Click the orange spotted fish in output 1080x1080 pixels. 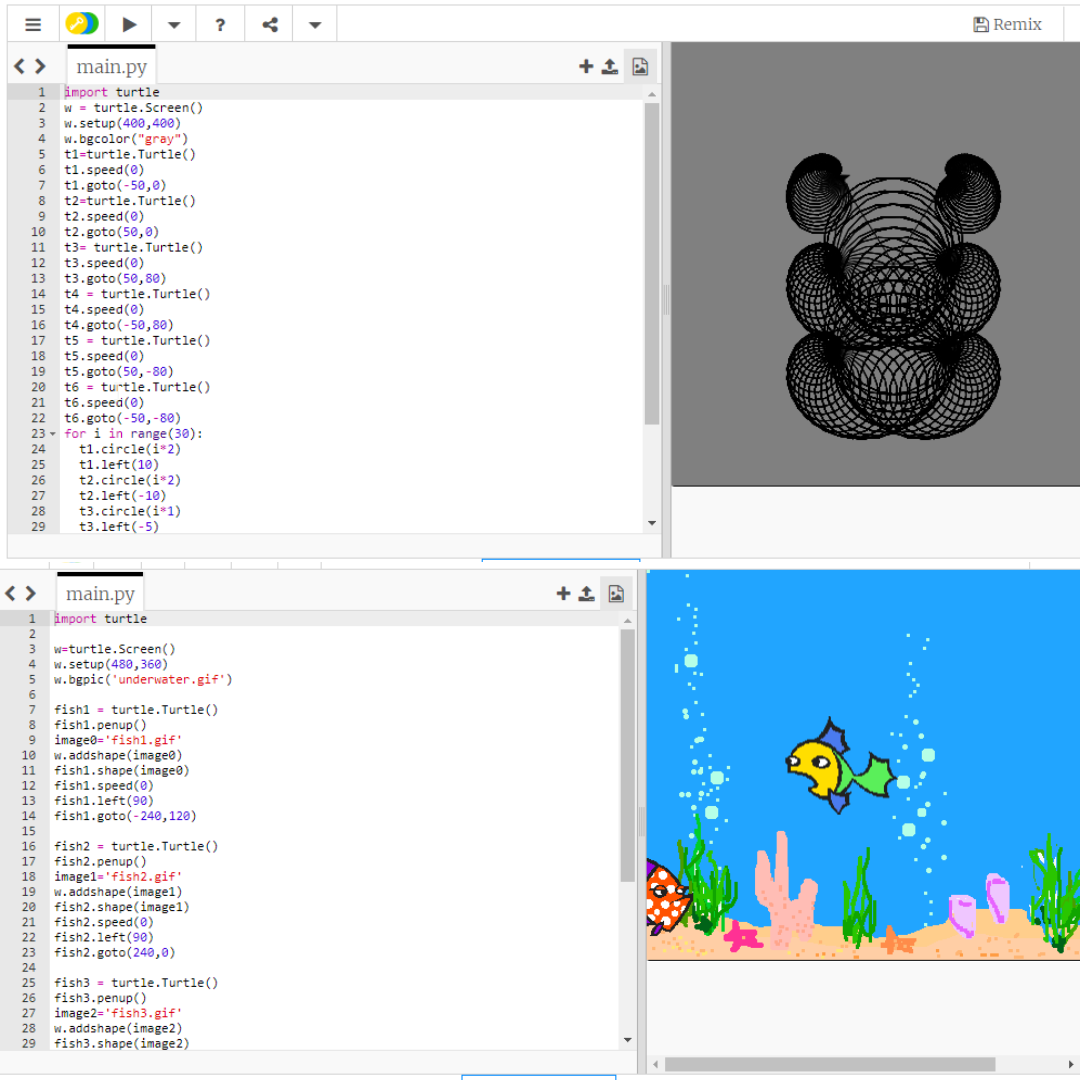pyautogui.click(x=667, y=895)
